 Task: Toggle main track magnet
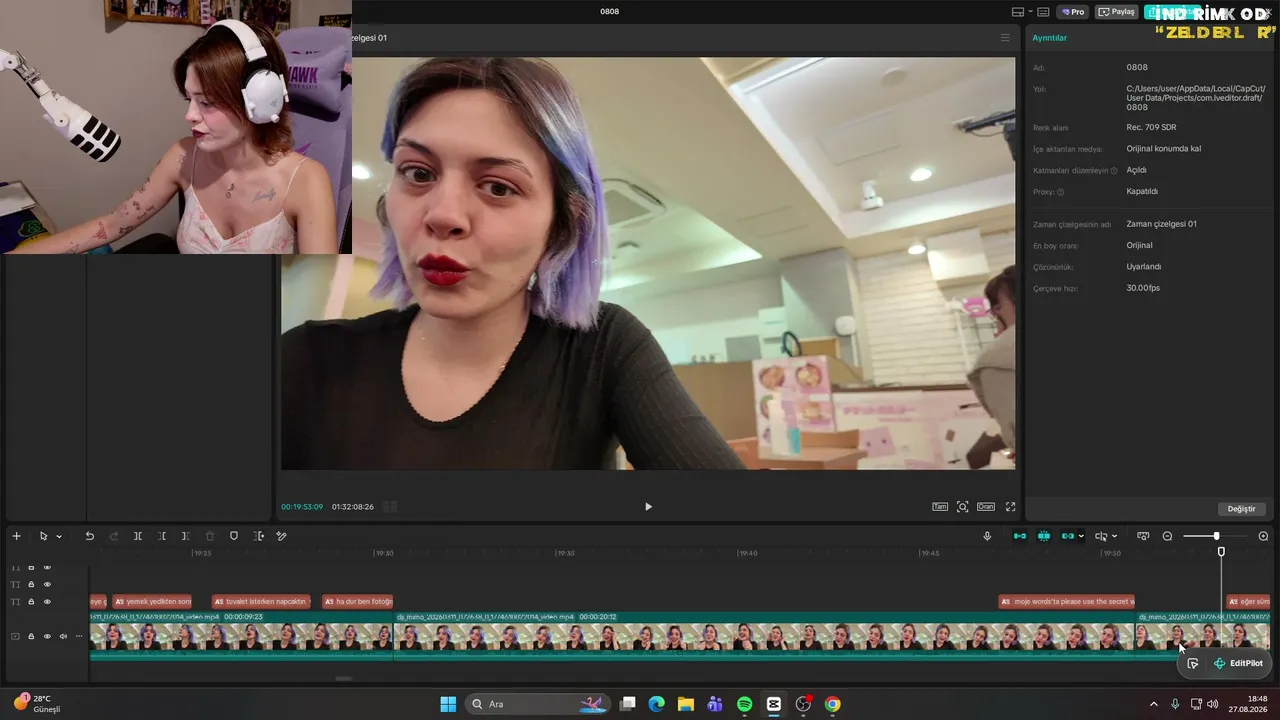tap(1020, 536)
